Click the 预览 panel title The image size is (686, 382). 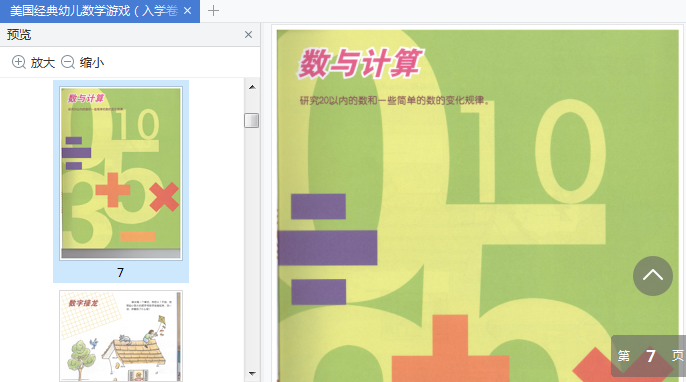(x=19, y=35)
